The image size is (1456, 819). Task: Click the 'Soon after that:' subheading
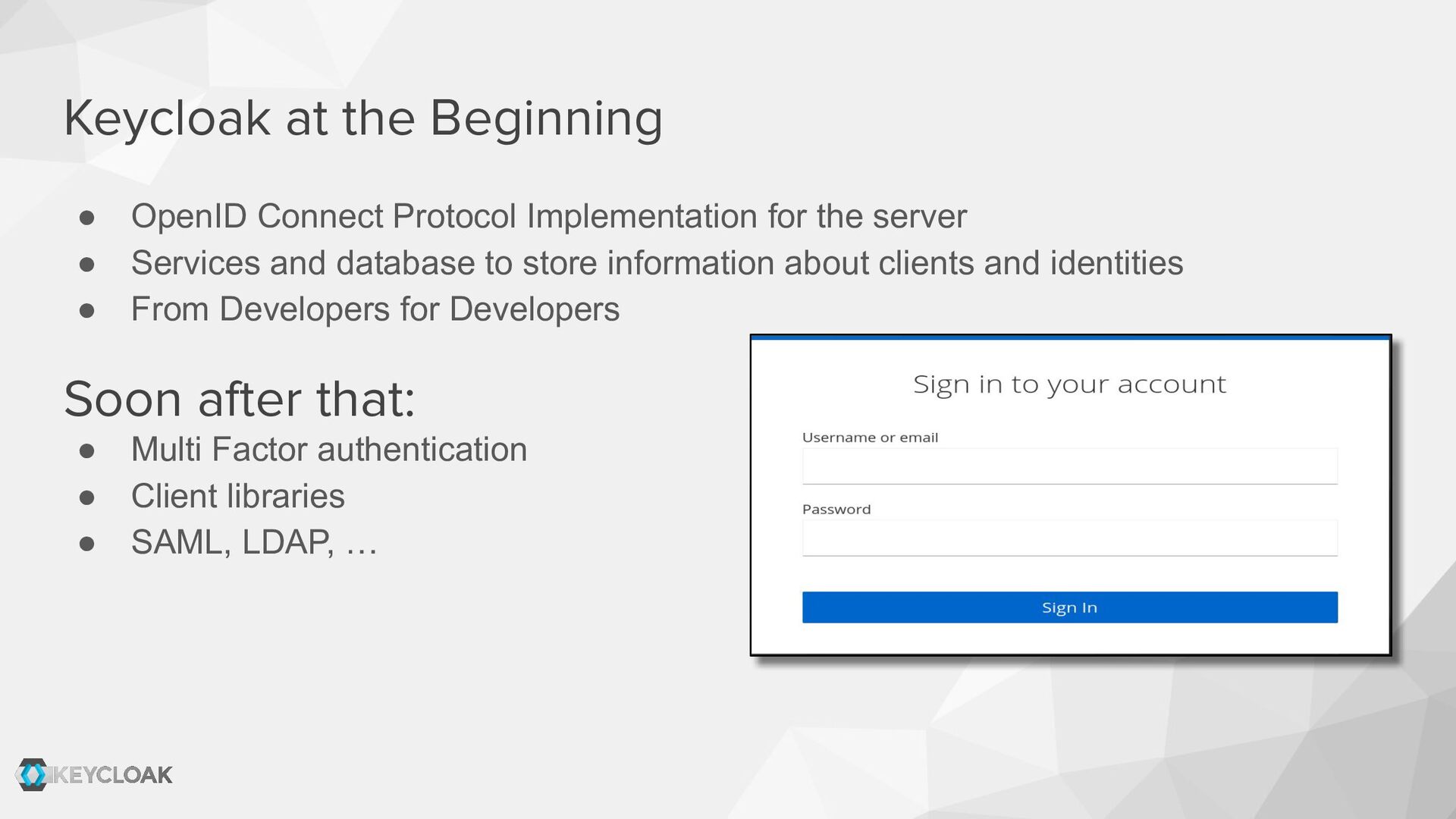click(x=240, y=399)
